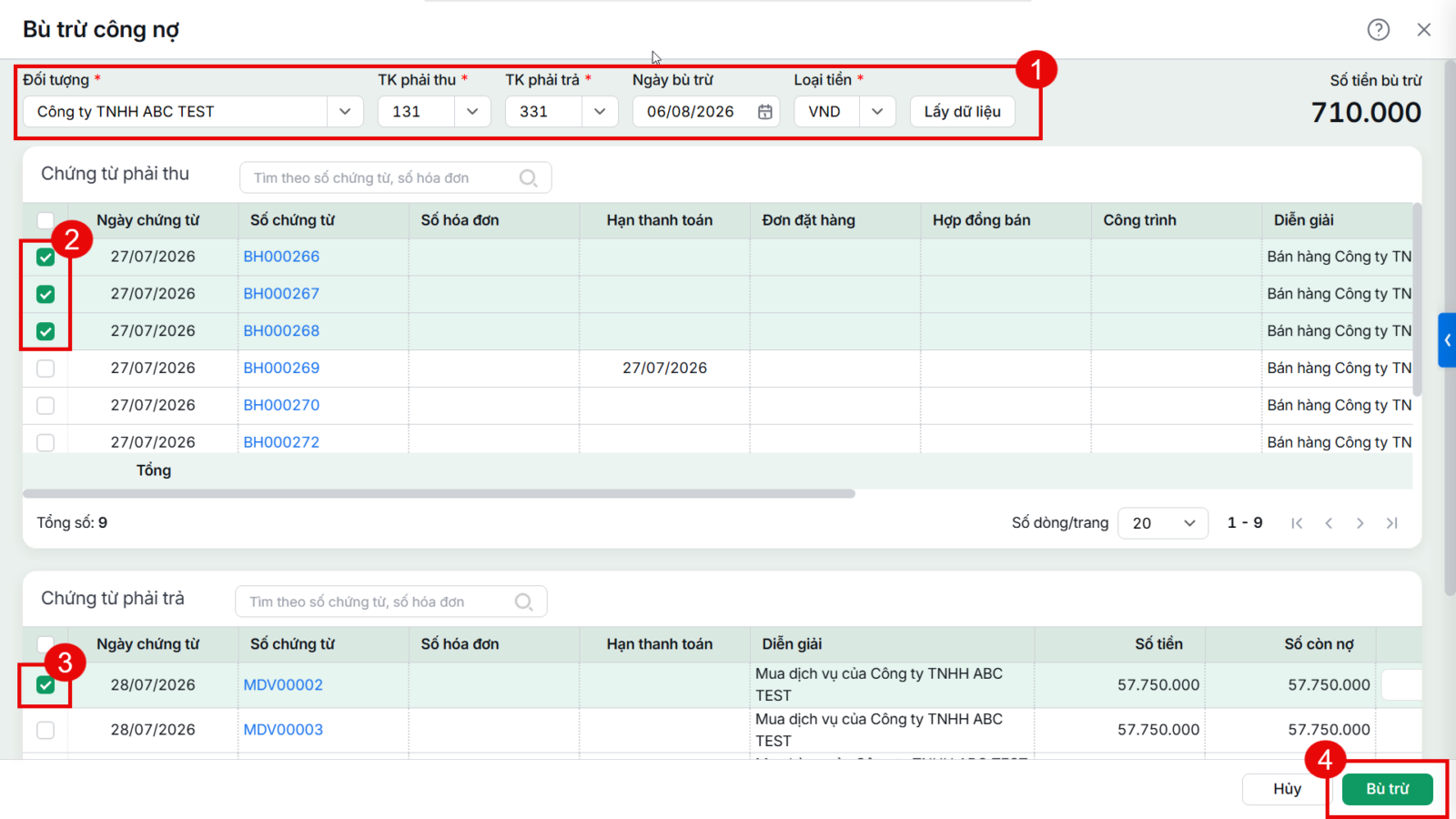Click the receivables table vertical scrollbar
The height and width of the screenshot is (819, 1456).
1417,300
